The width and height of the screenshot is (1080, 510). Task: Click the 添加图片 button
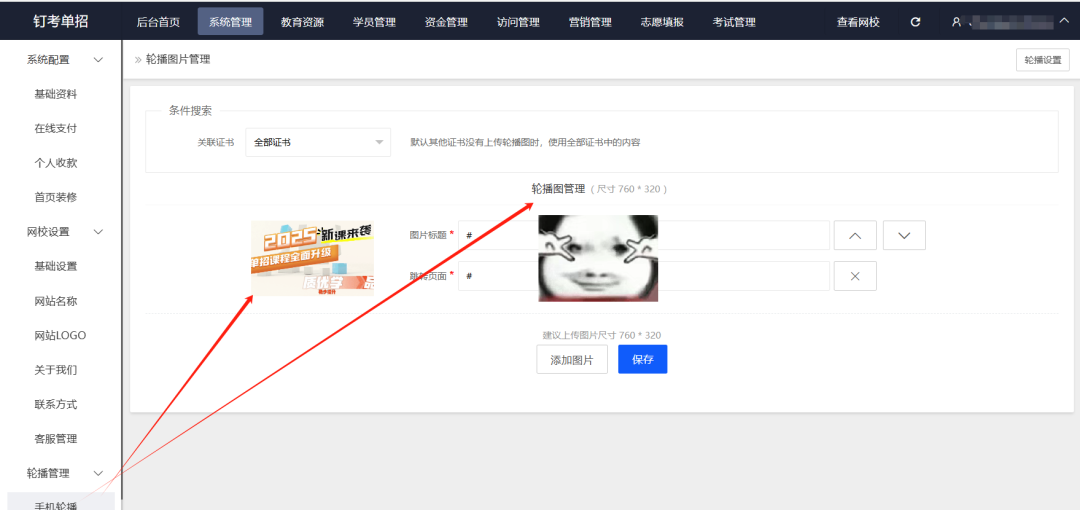coord(572,359)
